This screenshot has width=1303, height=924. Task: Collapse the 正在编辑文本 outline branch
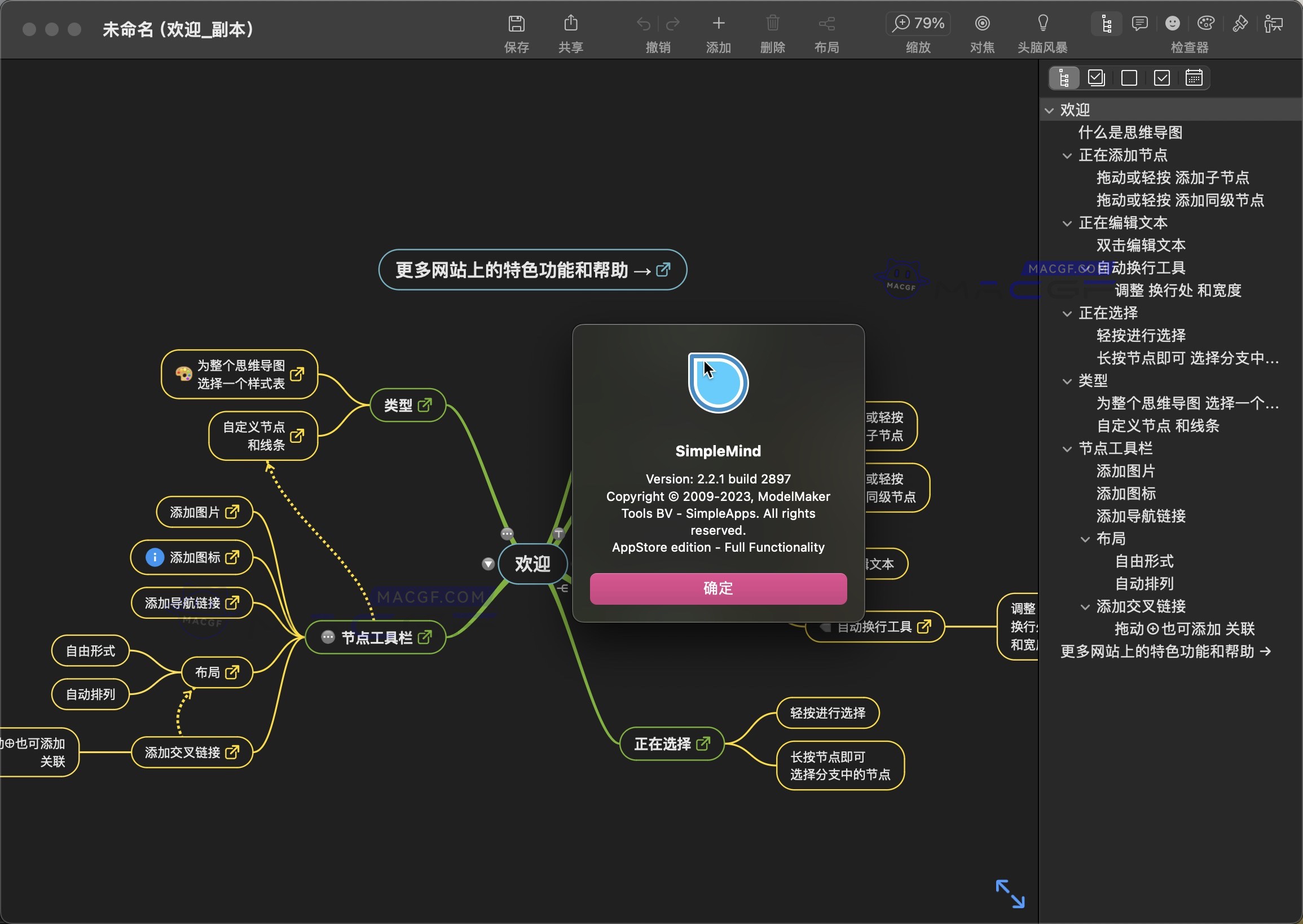click(x=1067, y=222)
